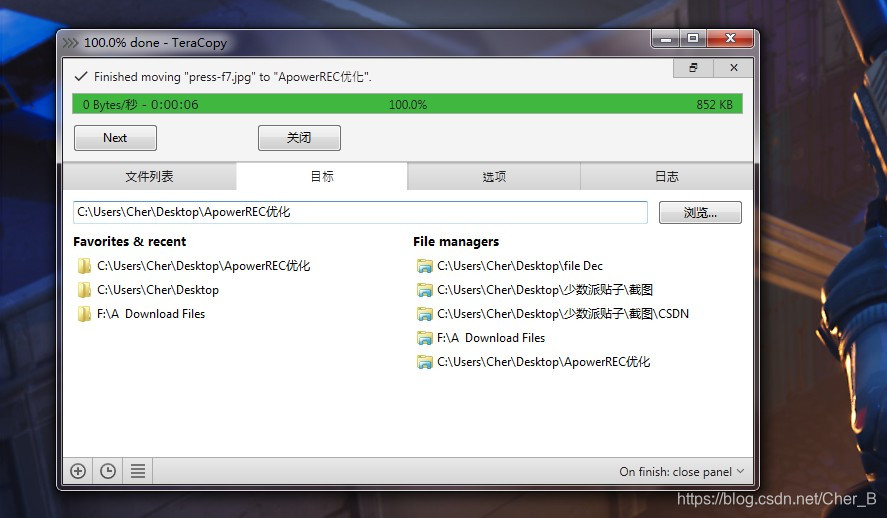
Task: Switch to the 日志 tab
Action: coord(666,176)
